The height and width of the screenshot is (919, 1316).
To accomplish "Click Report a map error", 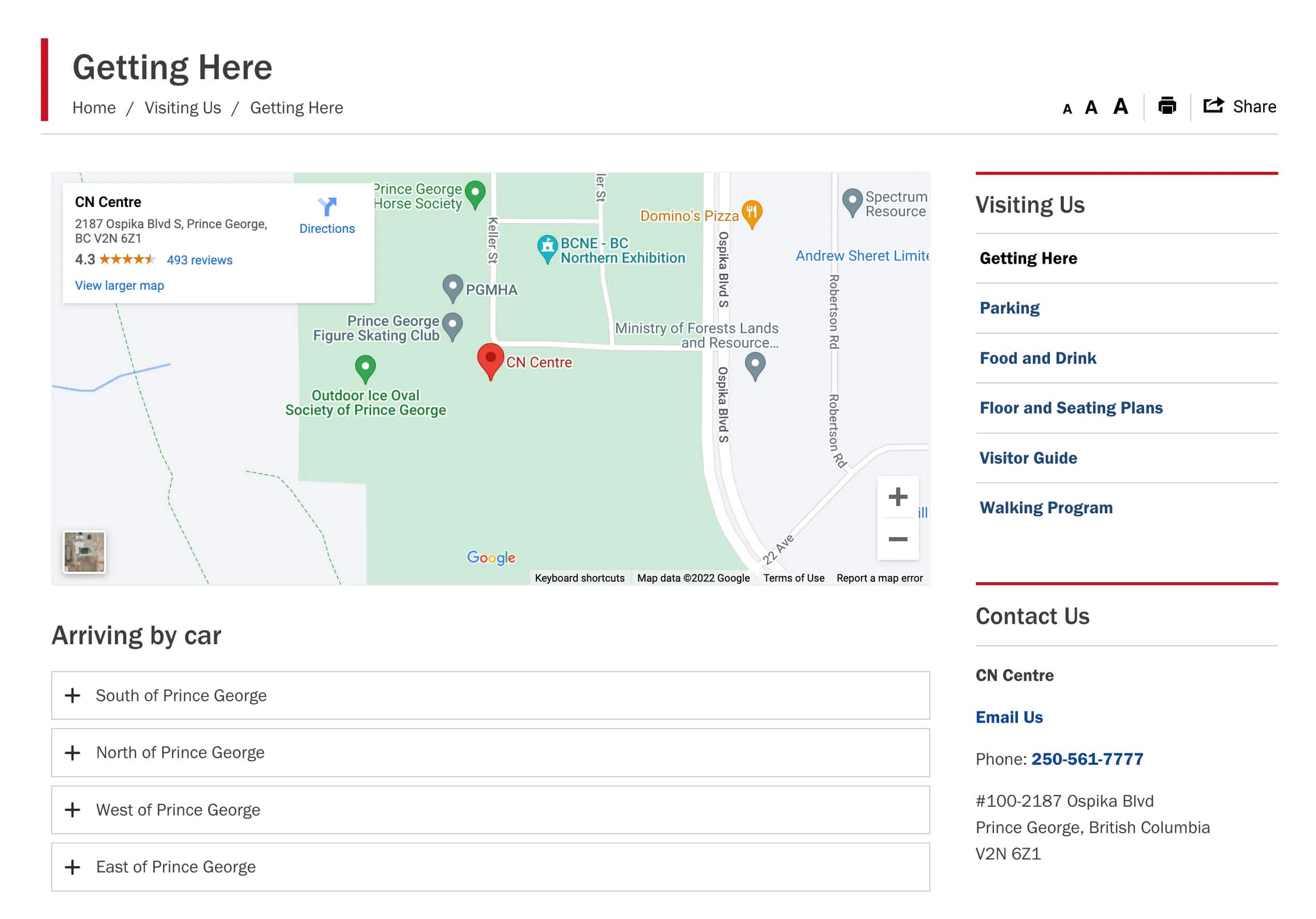I will [x=879, y=578].
